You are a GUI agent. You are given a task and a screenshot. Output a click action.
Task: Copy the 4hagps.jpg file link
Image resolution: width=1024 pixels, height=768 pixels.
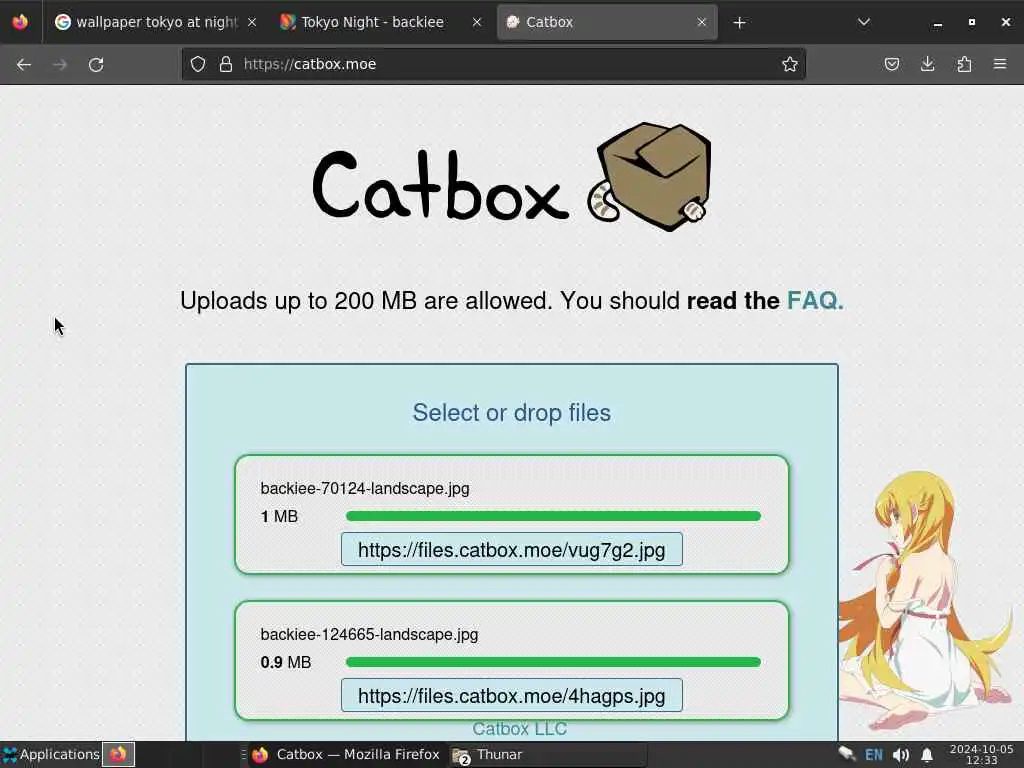point(511,696)
